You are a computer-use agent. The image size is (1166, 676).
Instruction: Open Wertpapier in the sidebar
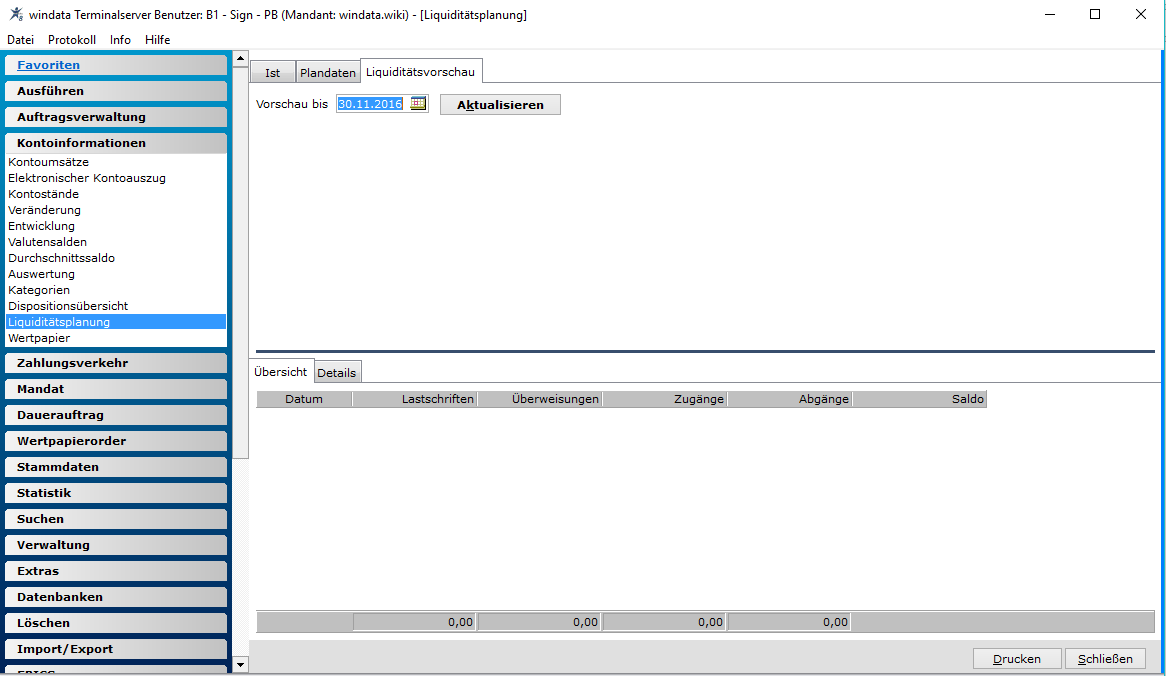pyautogui.click(x=39, y=338)
